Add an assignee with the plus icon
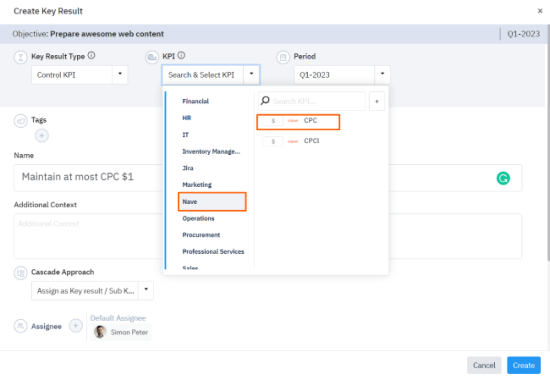550x380 pixels. click(x=75, y=326)
